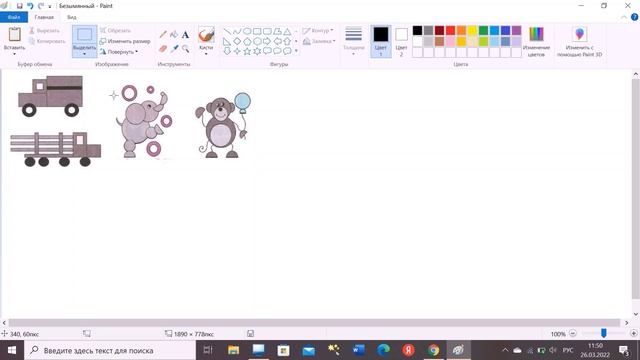Click the Undo arrow in title bar

30,6
